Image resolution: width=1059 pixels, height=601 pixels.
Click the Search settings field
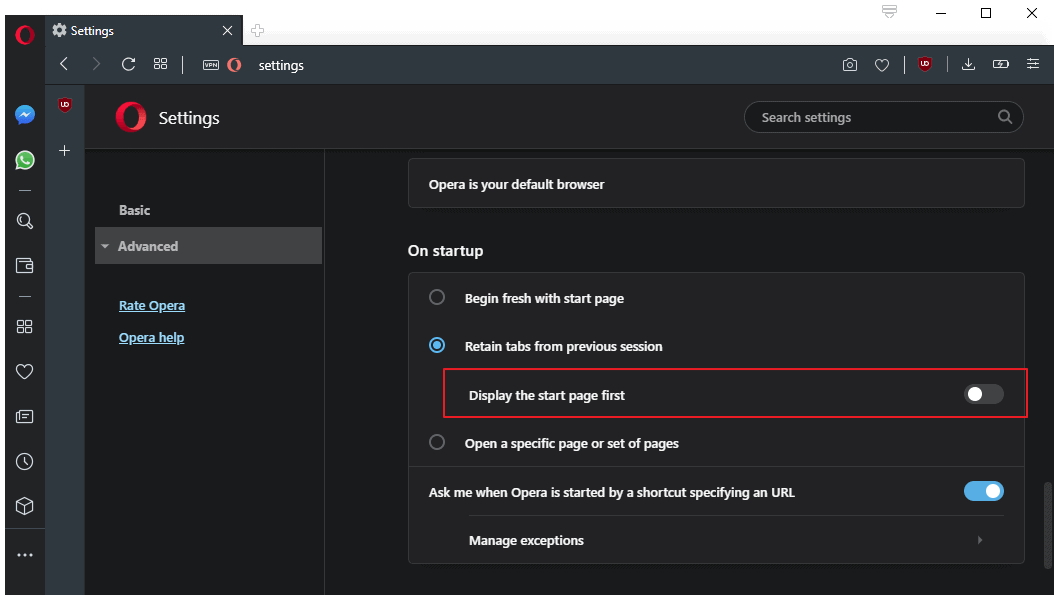pyautogui.click(x=883, y=117)
